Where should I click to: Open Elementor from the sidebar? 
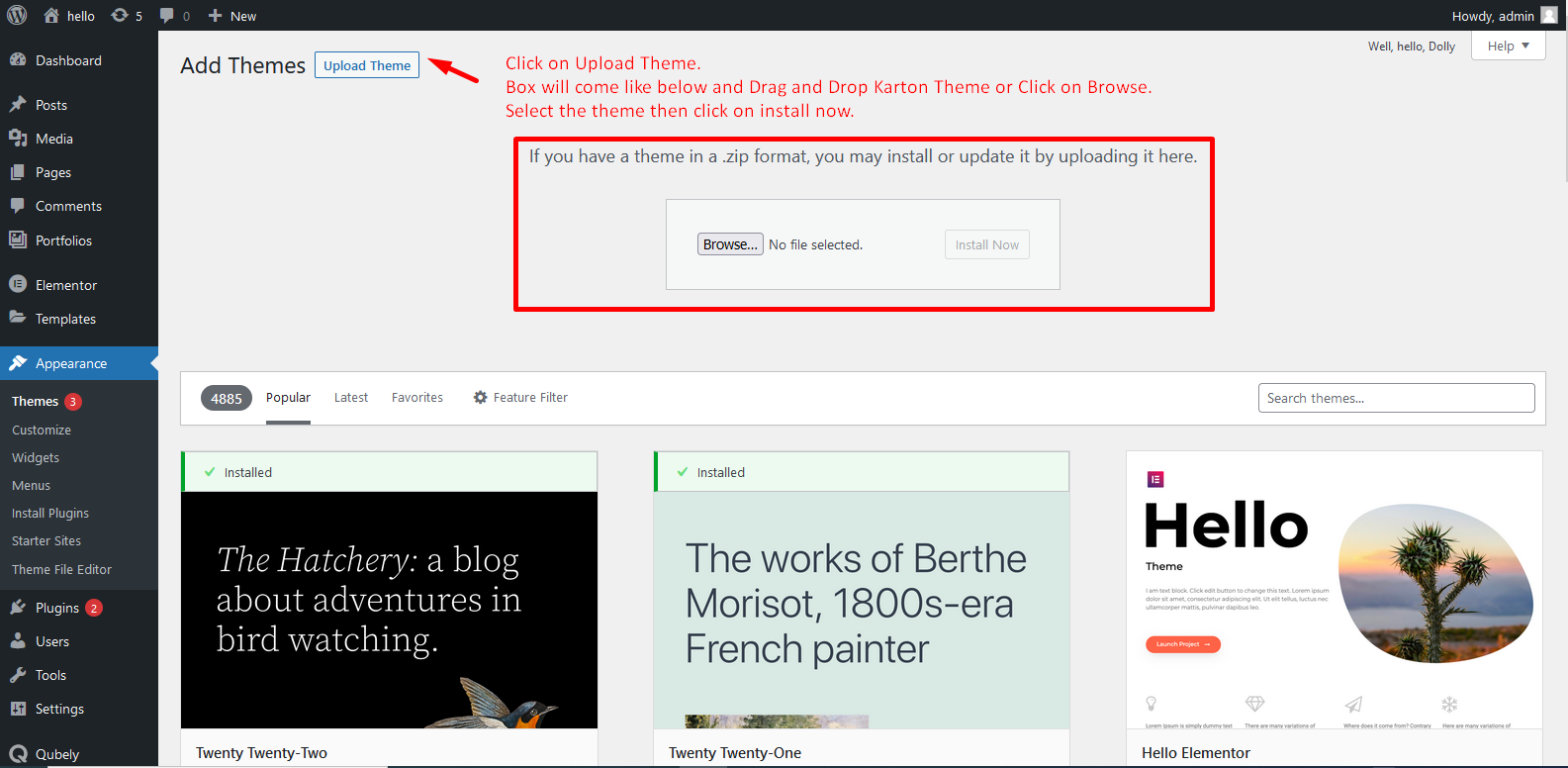(65, 285)
